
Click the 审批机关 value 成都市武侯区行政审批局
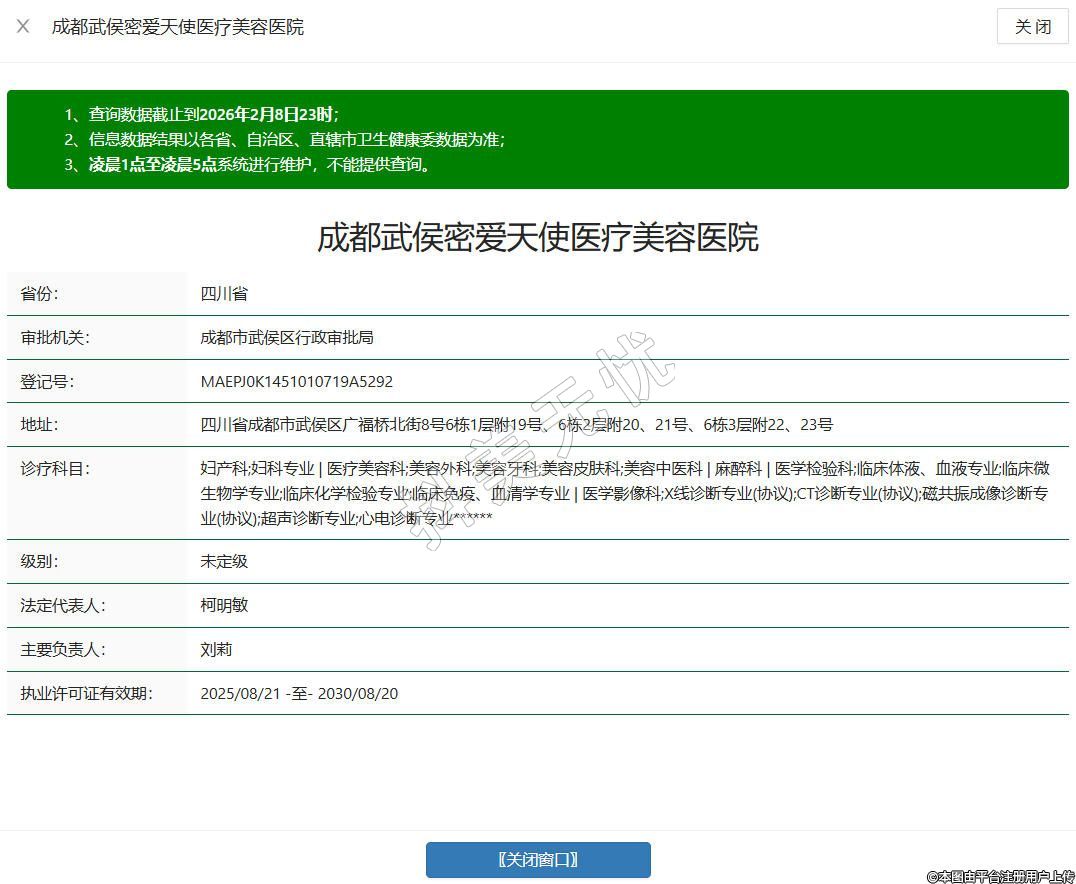click(287, 338)
